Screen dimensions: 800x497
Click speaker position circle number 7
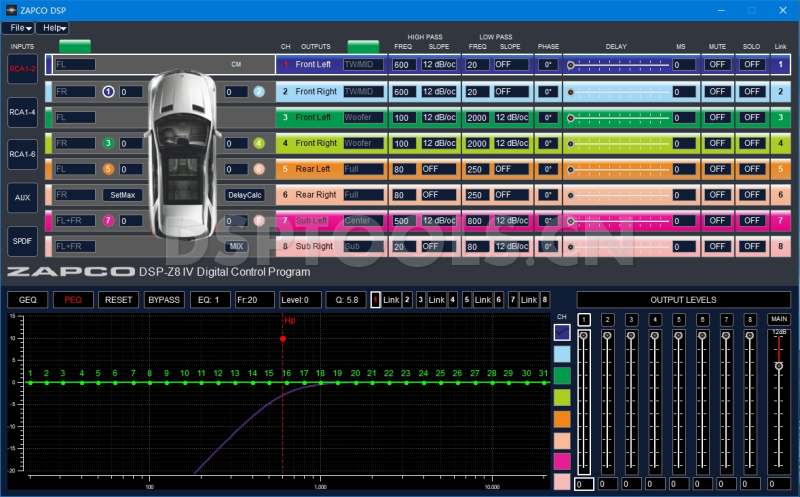pyautogui.click(x=108, y=220)
